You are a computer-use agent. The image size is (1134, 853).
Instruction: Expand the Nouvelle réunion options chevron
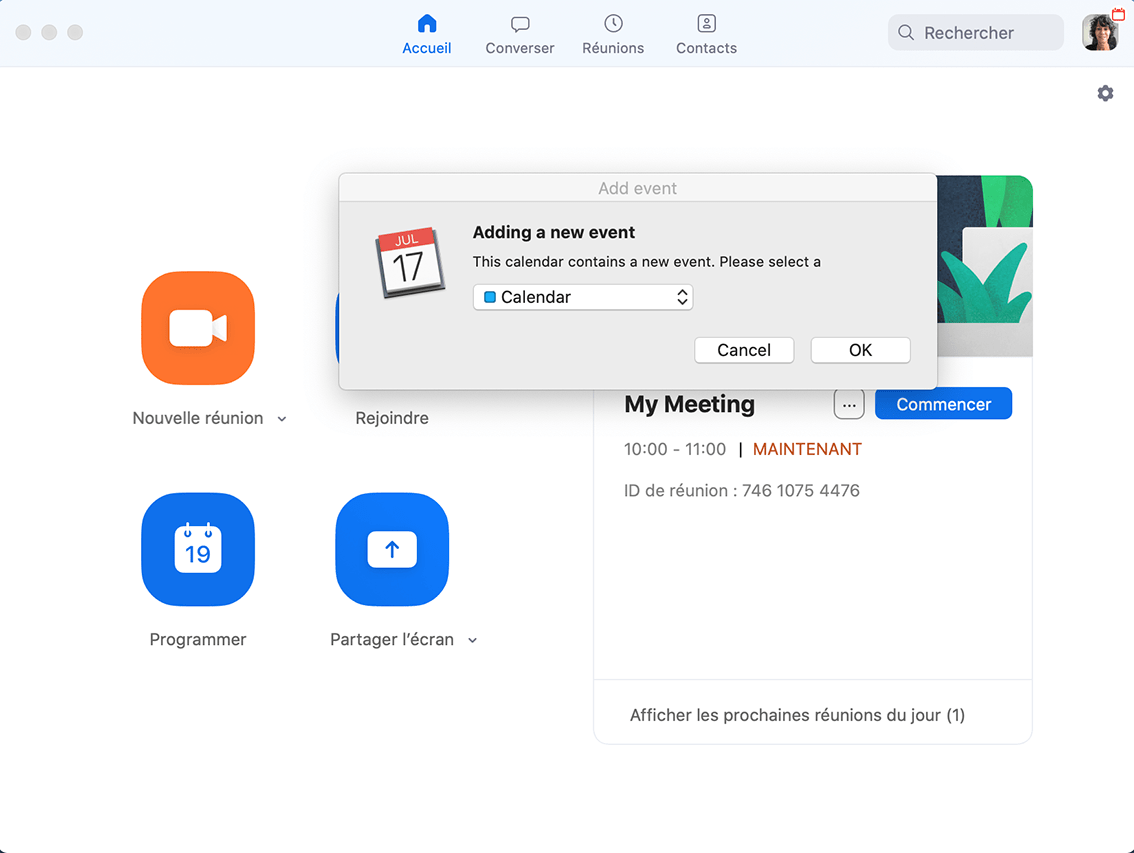pos(280,418)
